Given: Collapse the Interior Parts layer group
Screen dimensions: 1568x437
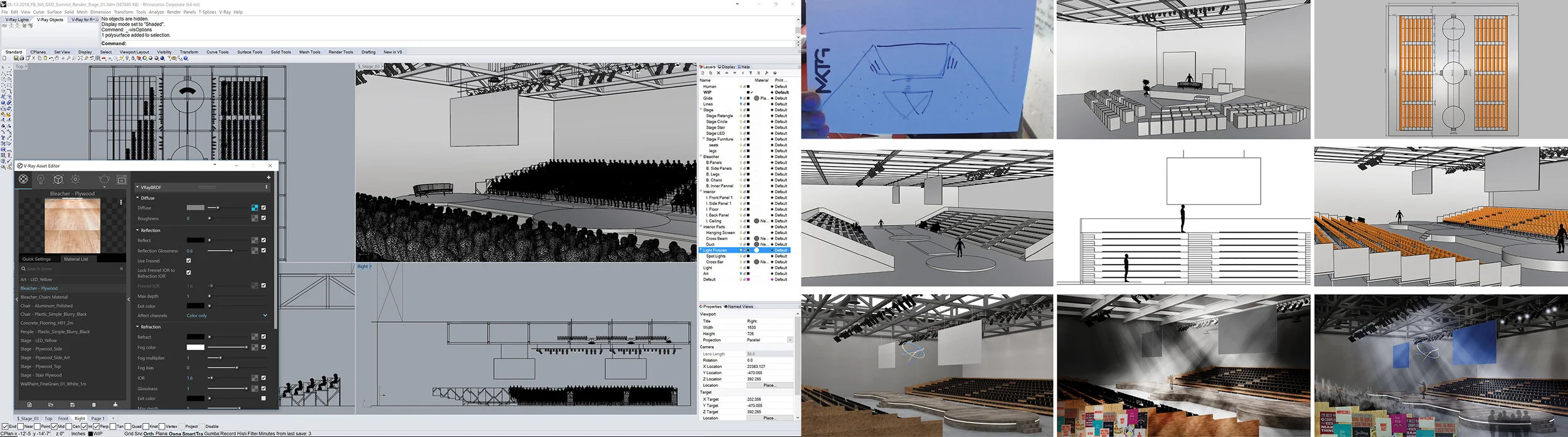Looking at the screenshot, I should click(x=701, y=226).
